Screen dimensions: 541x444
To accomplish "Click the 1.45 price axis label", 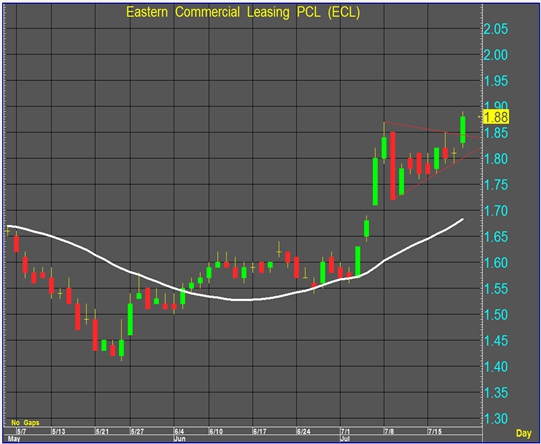I will pyautogui.click(x=496, y=341).
